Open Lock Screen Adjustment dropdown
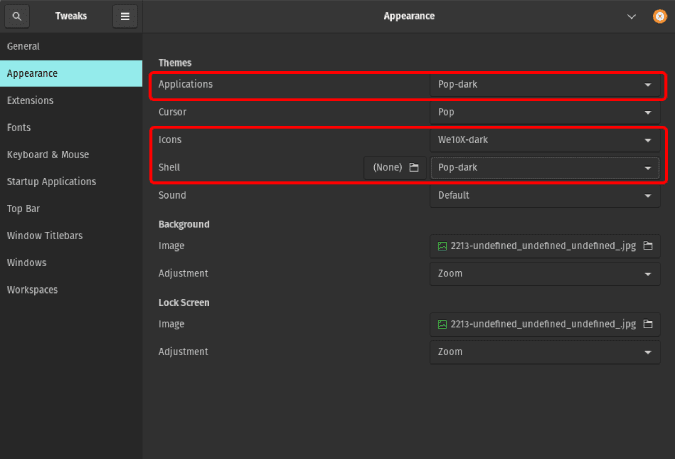Viewport: 675px width, 459px height. click(x=545, y=352)
